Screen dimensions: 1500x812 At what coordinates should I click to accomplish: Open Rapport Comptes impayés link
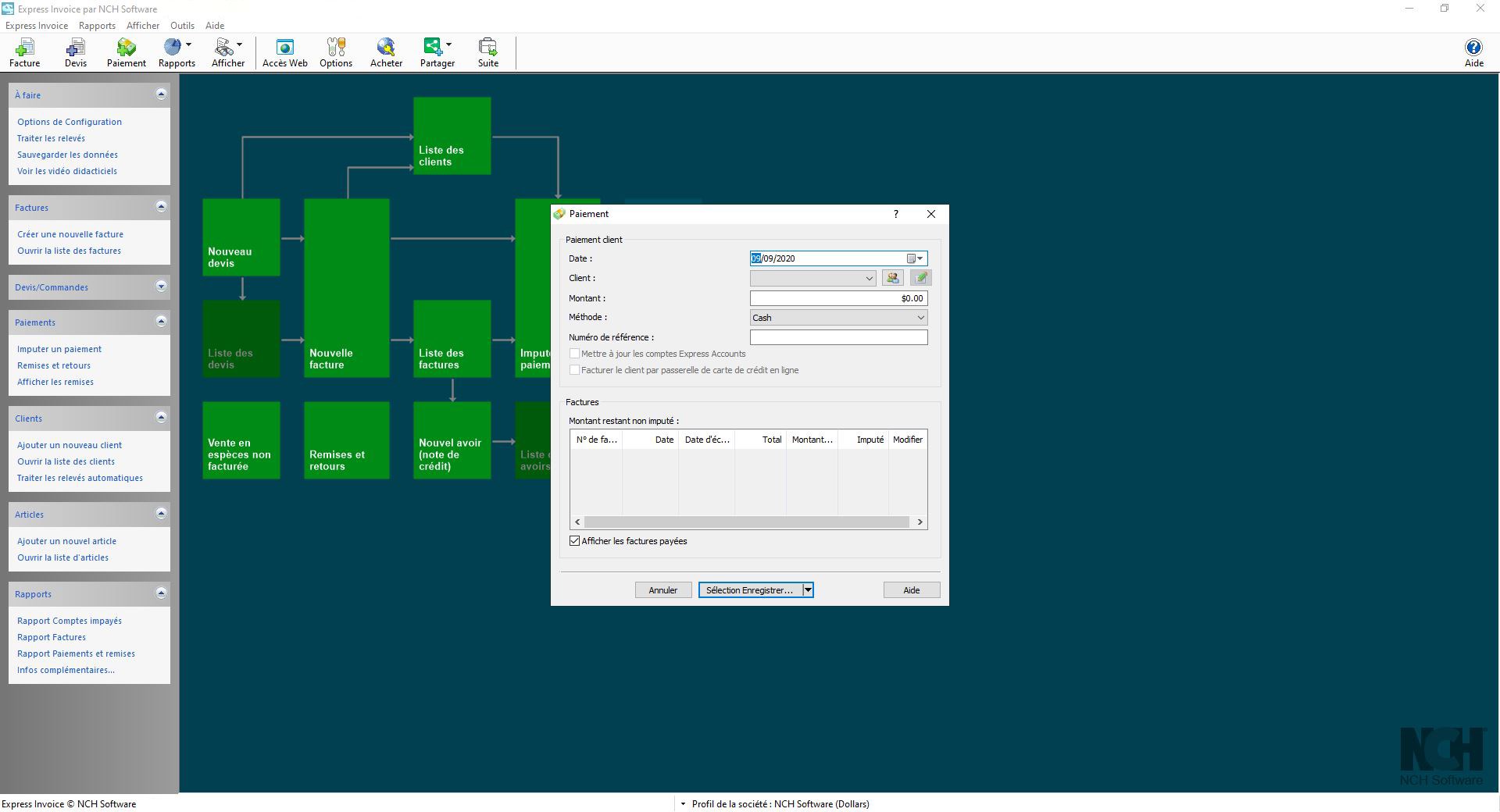click(70, 621)
